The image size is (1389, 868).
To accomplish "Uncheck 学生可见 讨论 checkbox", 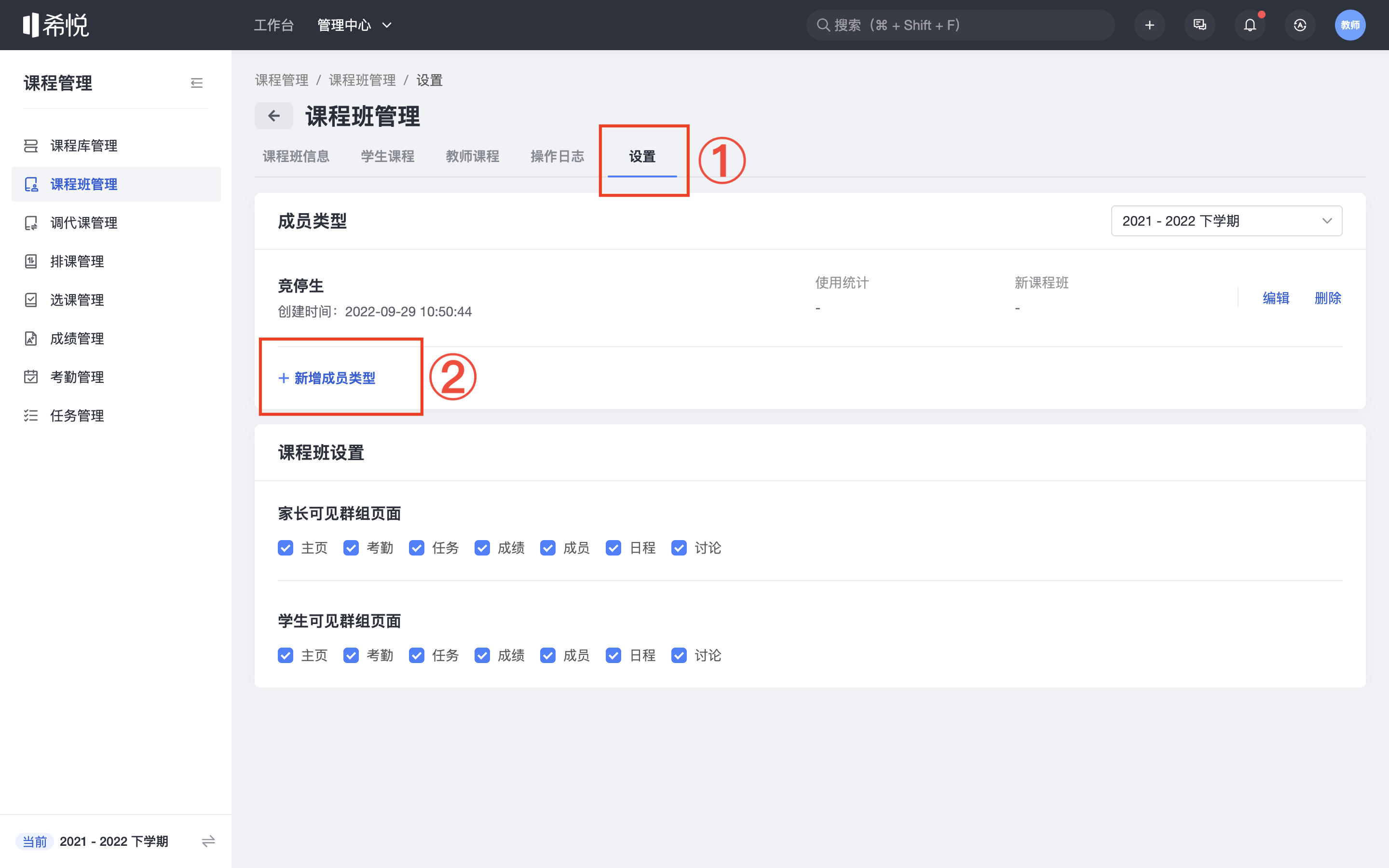I will click(x=679, y=656).
